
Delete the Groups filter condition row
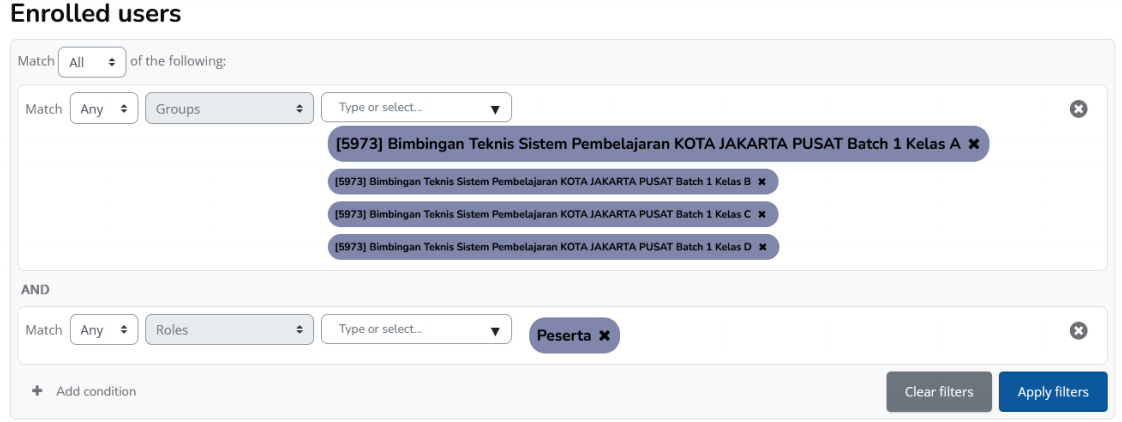click(1078, 109)
